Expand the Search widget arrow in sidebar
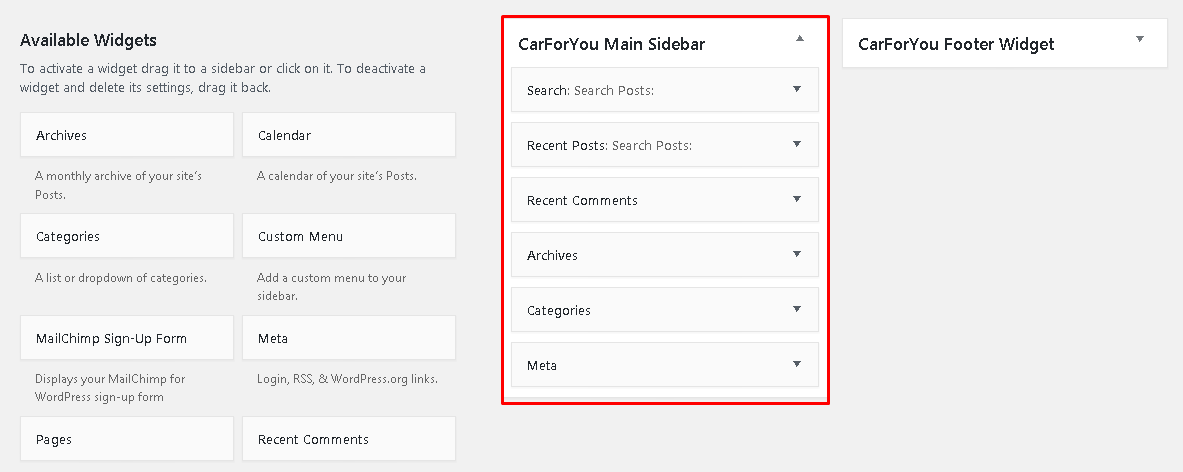The height and width of the screenshot is (472, 1183). (x=797, y=89)
